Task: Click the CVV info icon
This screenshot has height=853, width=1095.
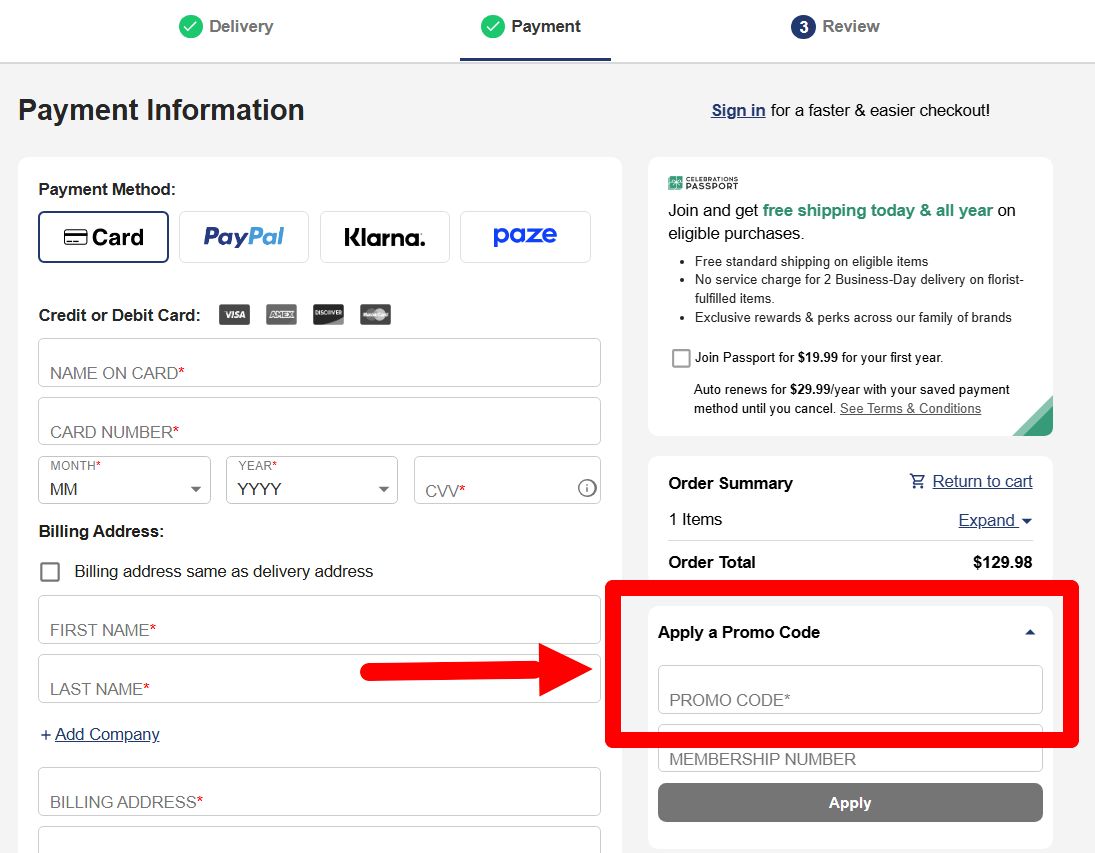Action: (587, 488)
